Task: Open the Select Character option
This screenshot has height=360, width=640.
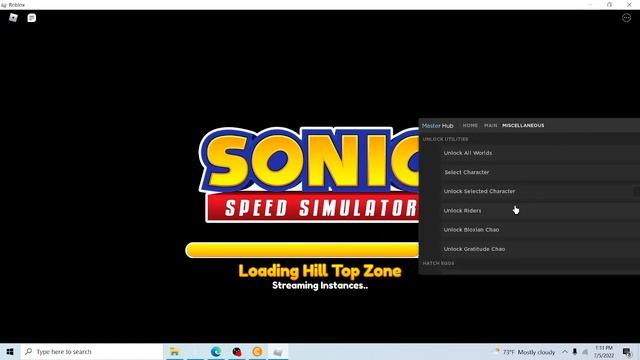Action: tap(540, 172)
